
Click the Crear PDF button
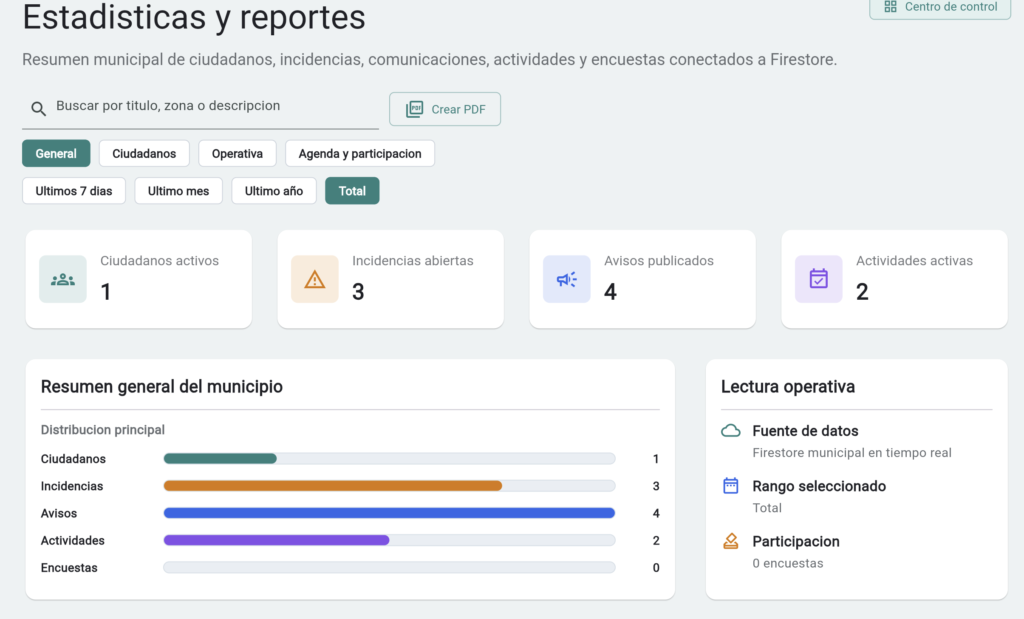[x=445, y=109]
